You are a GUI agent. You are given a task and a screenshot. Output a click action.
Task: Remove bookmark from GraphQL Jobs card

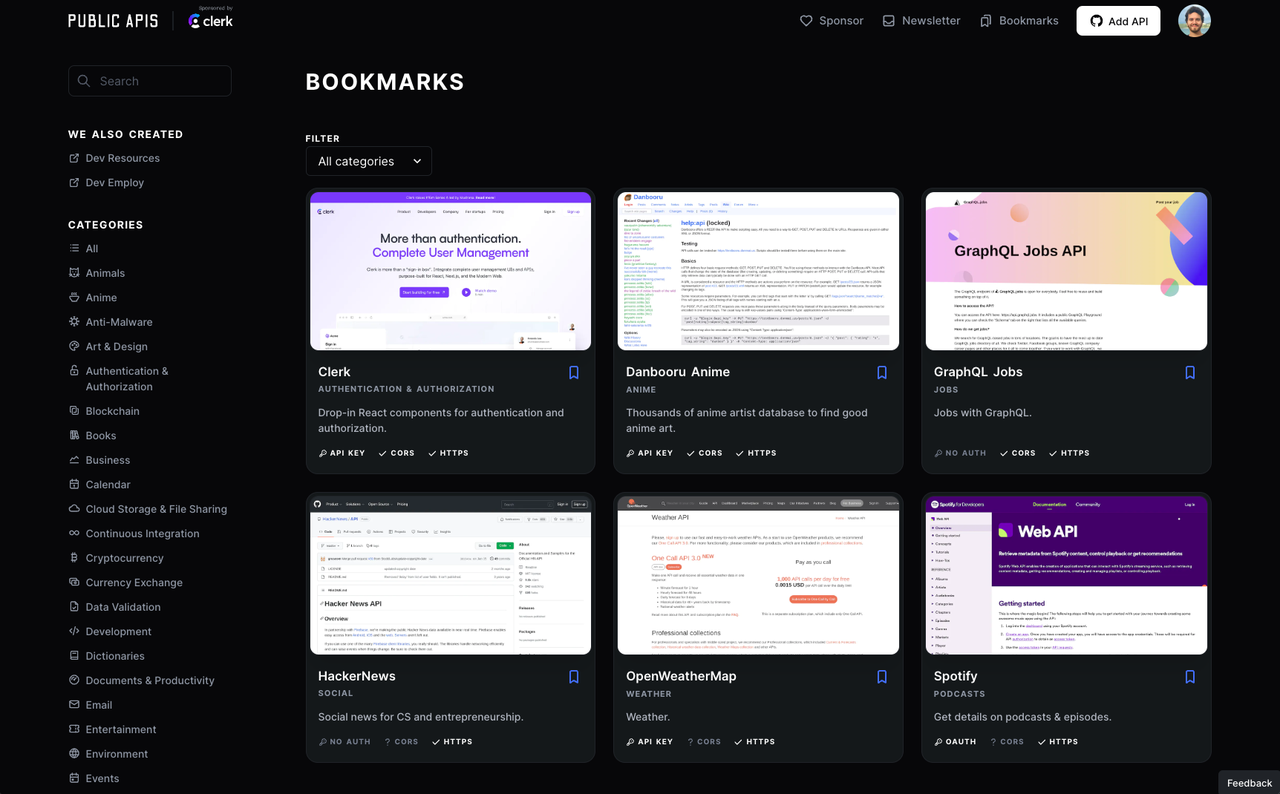[x=1190, y=373]
